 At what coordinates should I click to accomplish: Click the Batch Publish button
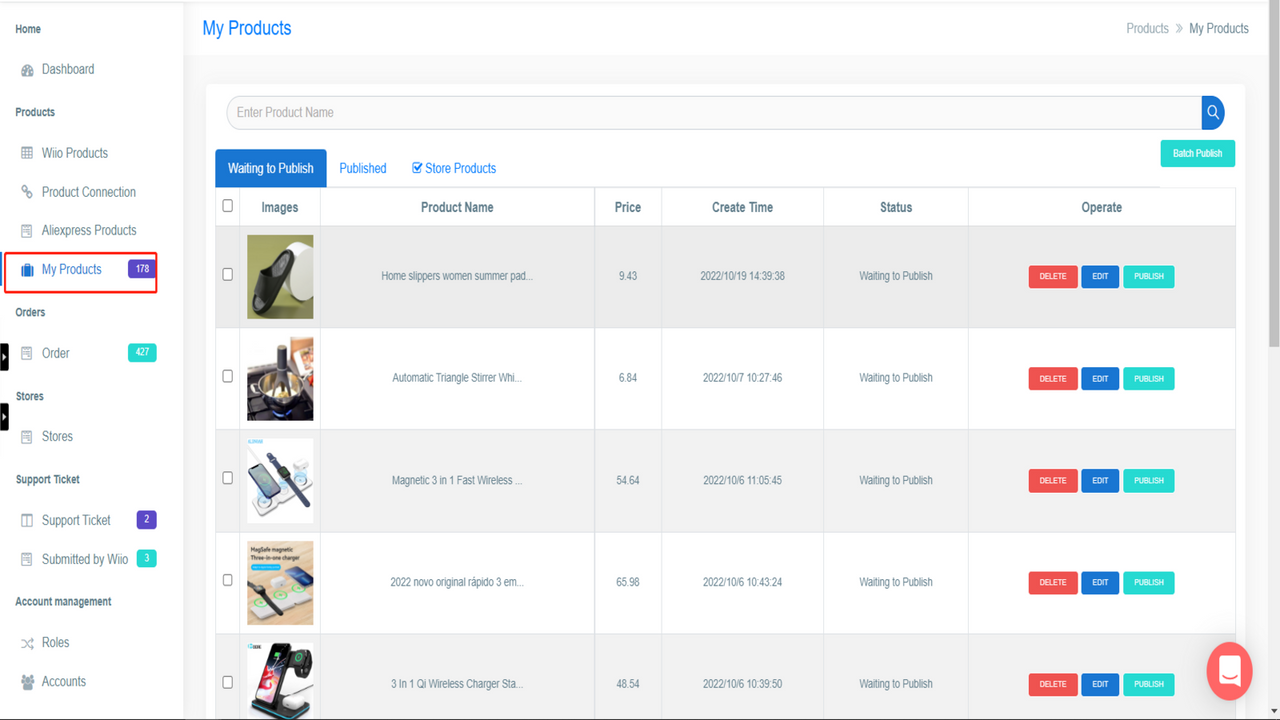(x=1197, y=152)
